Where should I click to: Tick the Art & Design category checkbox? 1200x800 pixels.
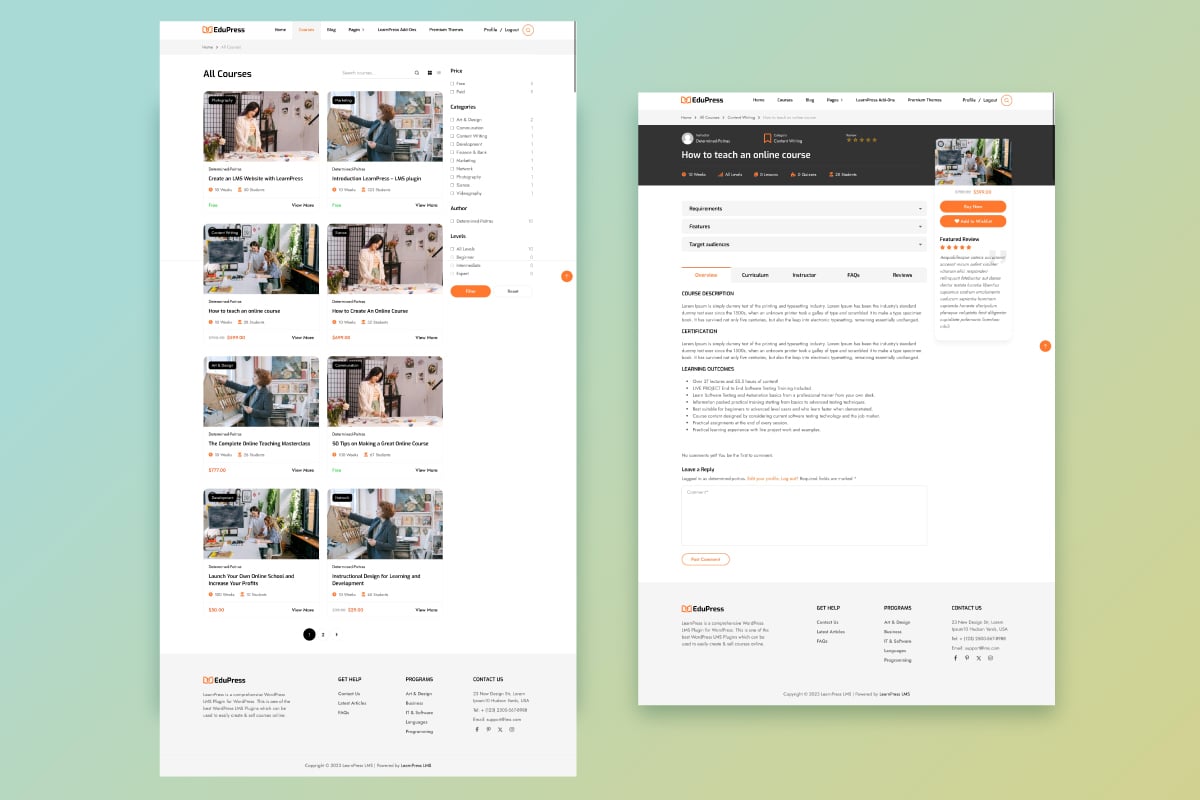click(452, 120)
